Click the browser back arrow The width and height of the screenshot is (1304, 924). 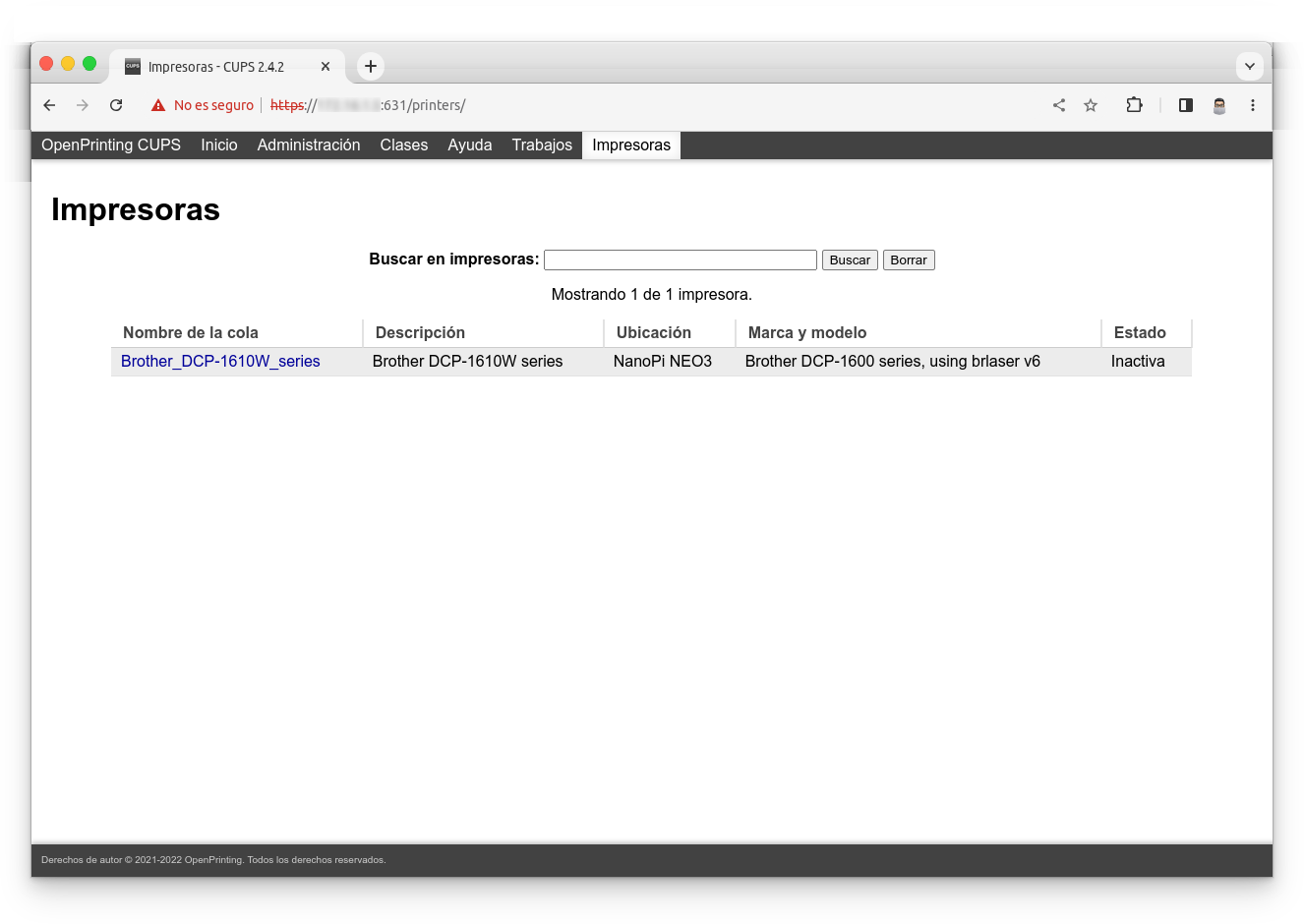click(x=49, y=105)
